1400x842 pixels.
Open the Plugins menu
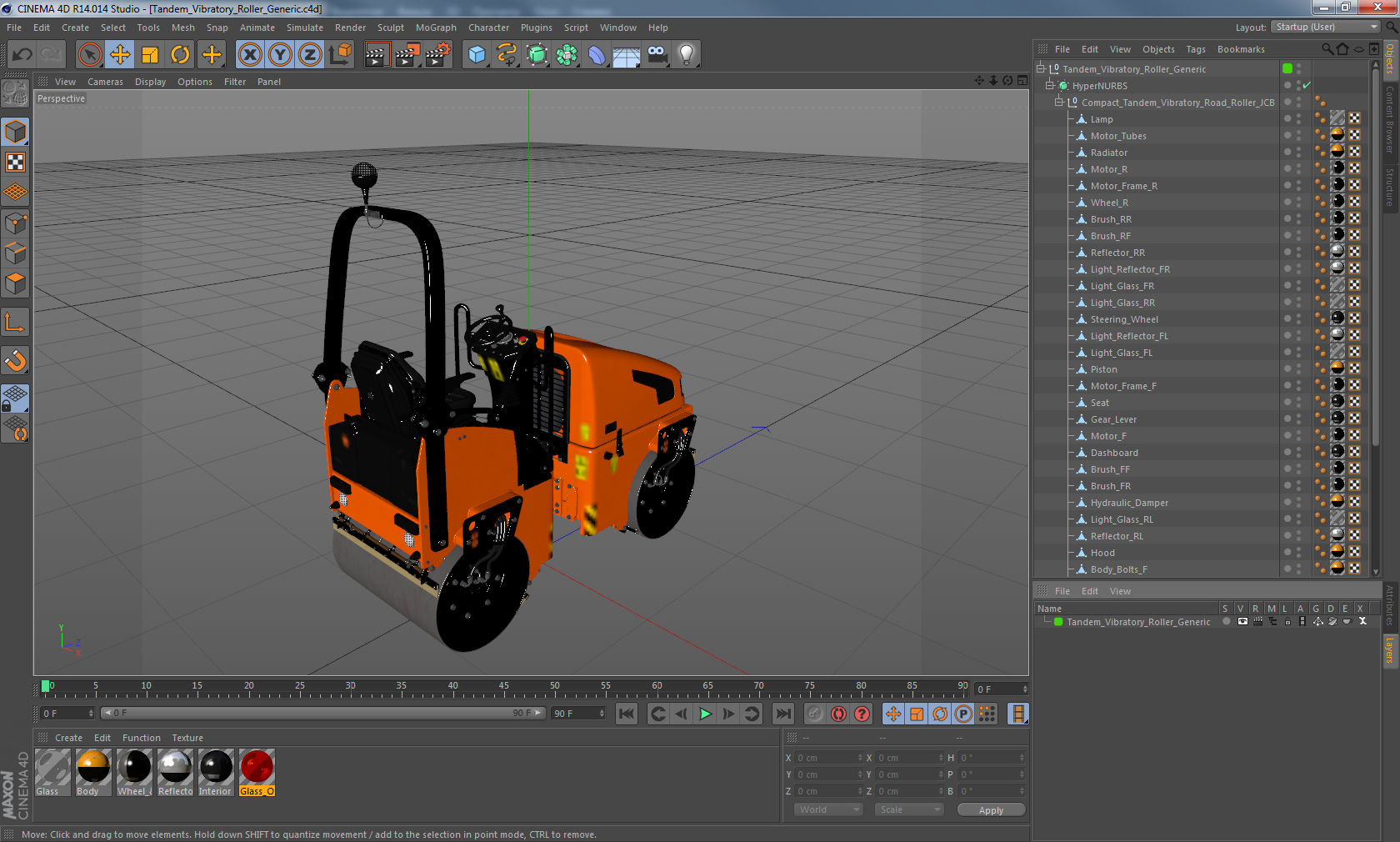tap(537, 28)
